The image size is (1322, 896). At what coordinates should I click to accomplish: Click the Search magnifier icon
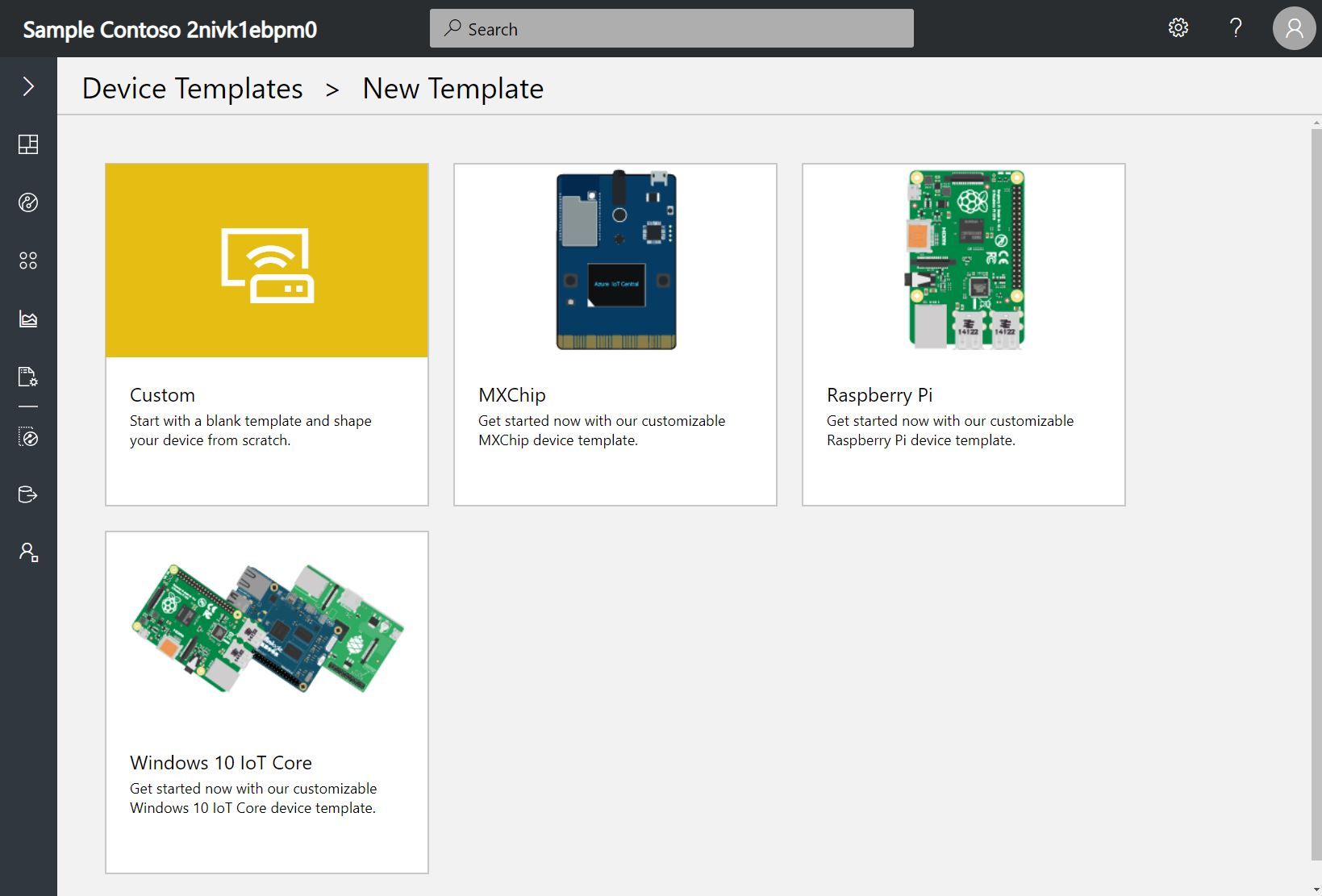[452, 28]
